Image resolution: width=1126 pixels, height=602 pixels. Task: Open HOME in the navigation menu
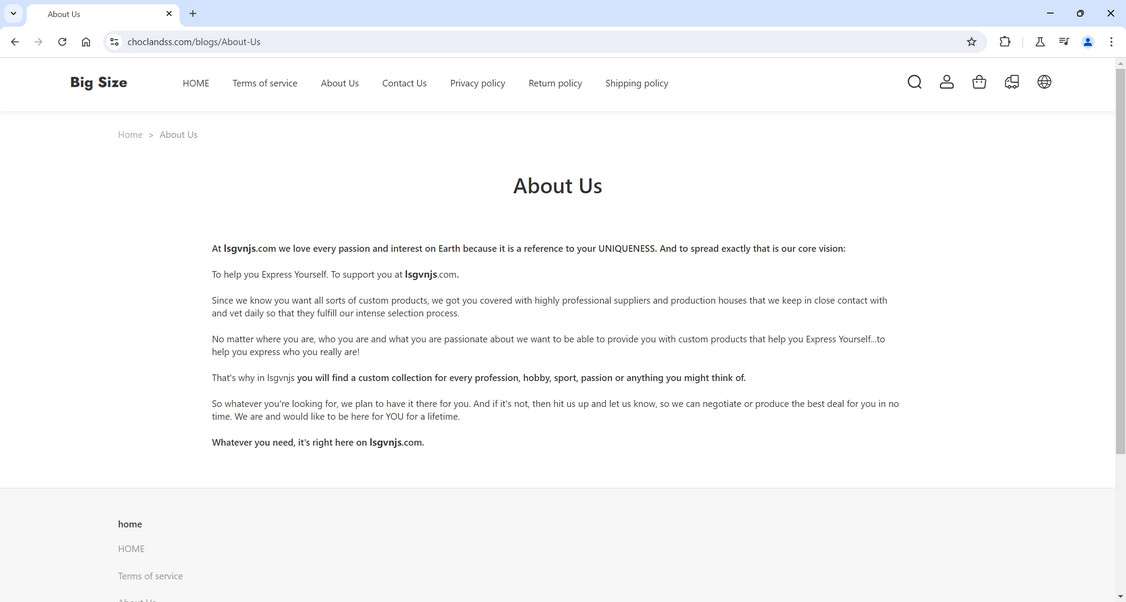point(195,83)
